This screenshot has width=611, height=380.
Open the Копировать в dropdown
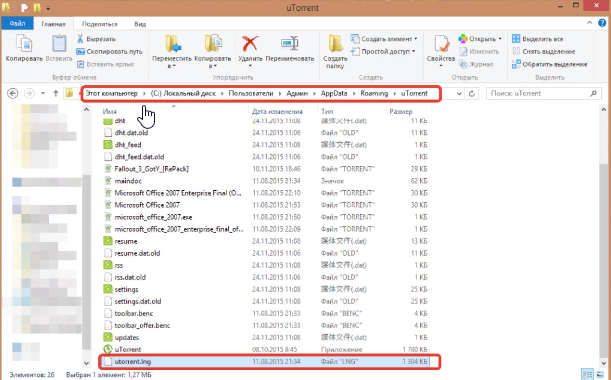(213, 51)
